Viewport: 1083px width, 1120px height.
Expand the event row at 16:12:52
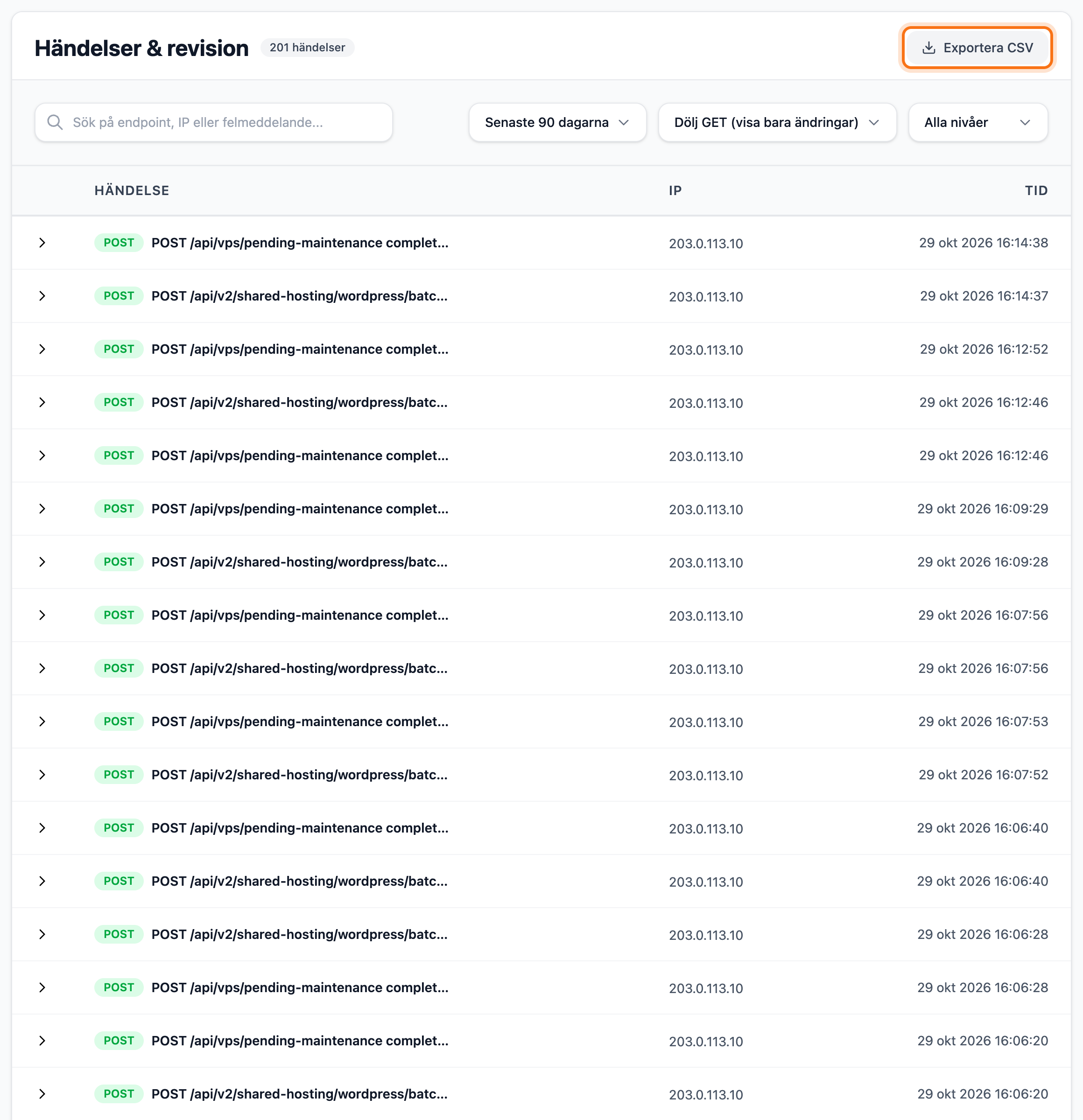click(42, 349)
